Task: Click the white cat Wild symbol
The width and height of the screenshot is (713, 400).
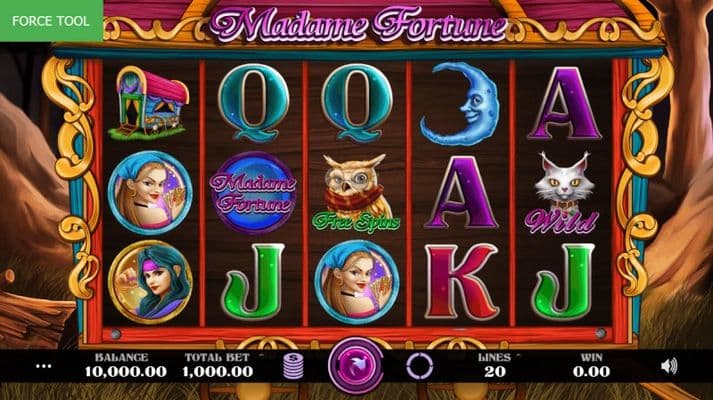Action: point(562,193)
